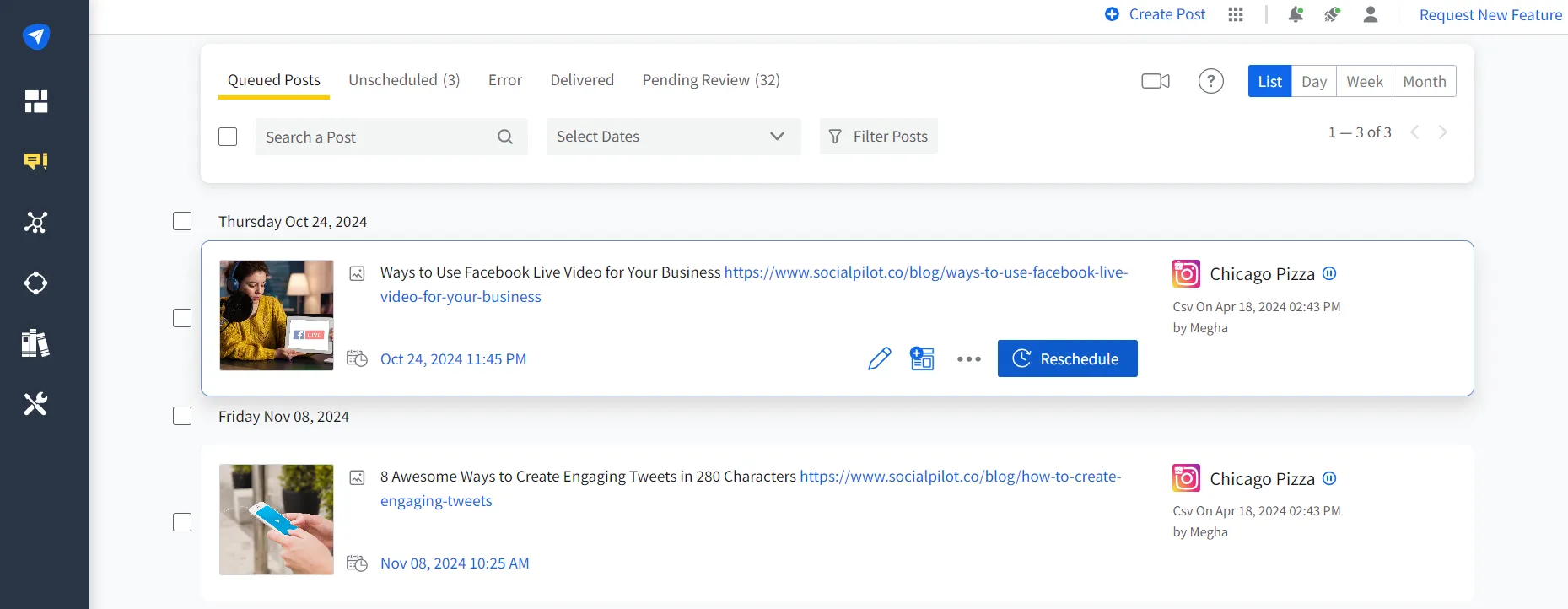Viewport: 1568px width, 609px height.
Task: Open the how-to-create-engaging-tweets blog link
Action: pyautogui.click(x=960, y=477)
